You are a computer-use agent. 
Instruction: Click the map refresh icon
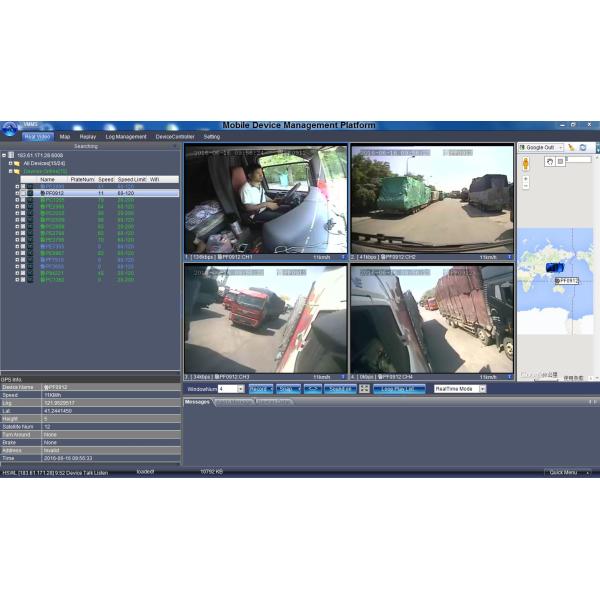coord(583,147)
